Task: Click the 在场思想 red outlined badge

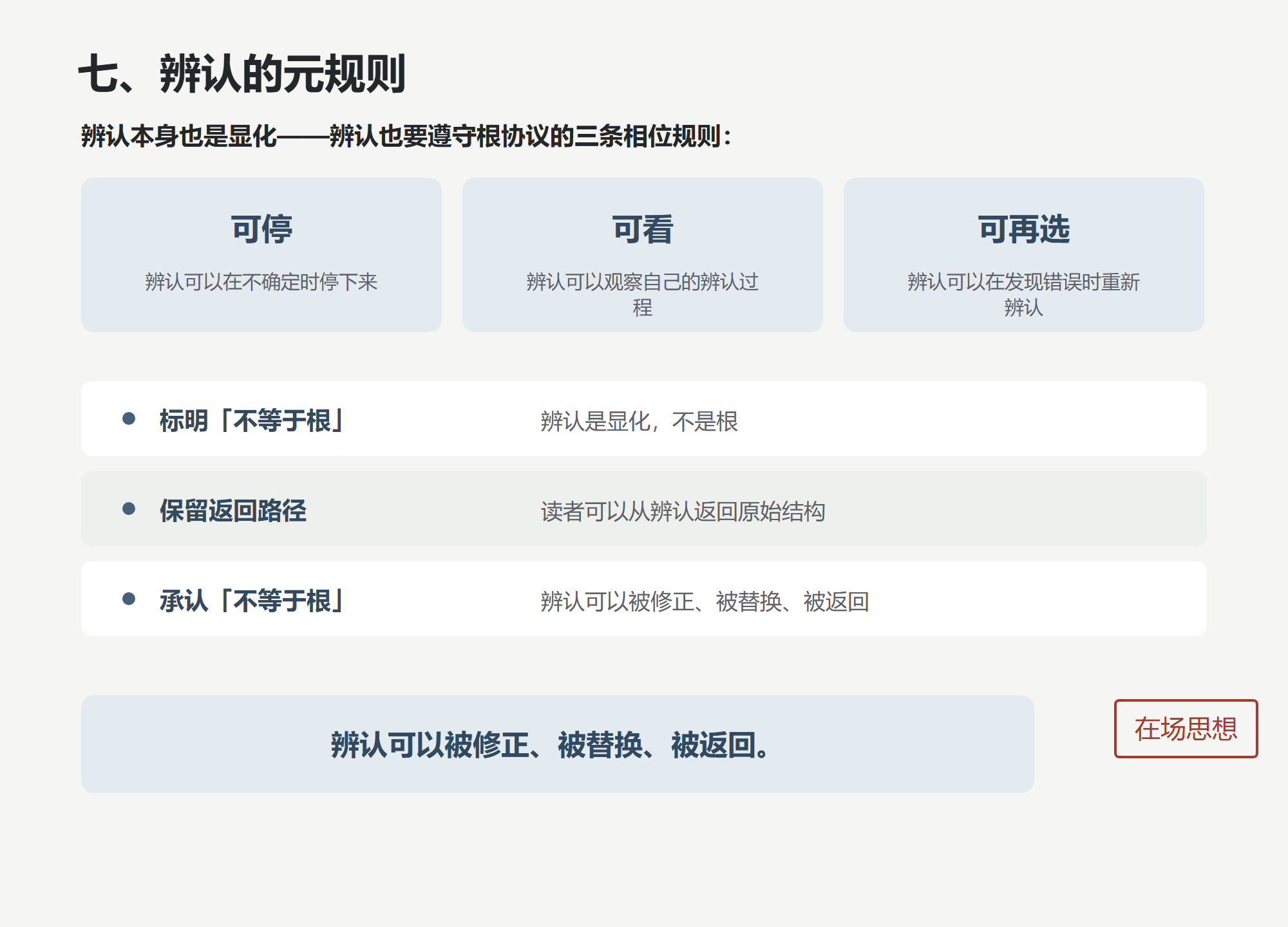Action: (x=1186, y=729)
